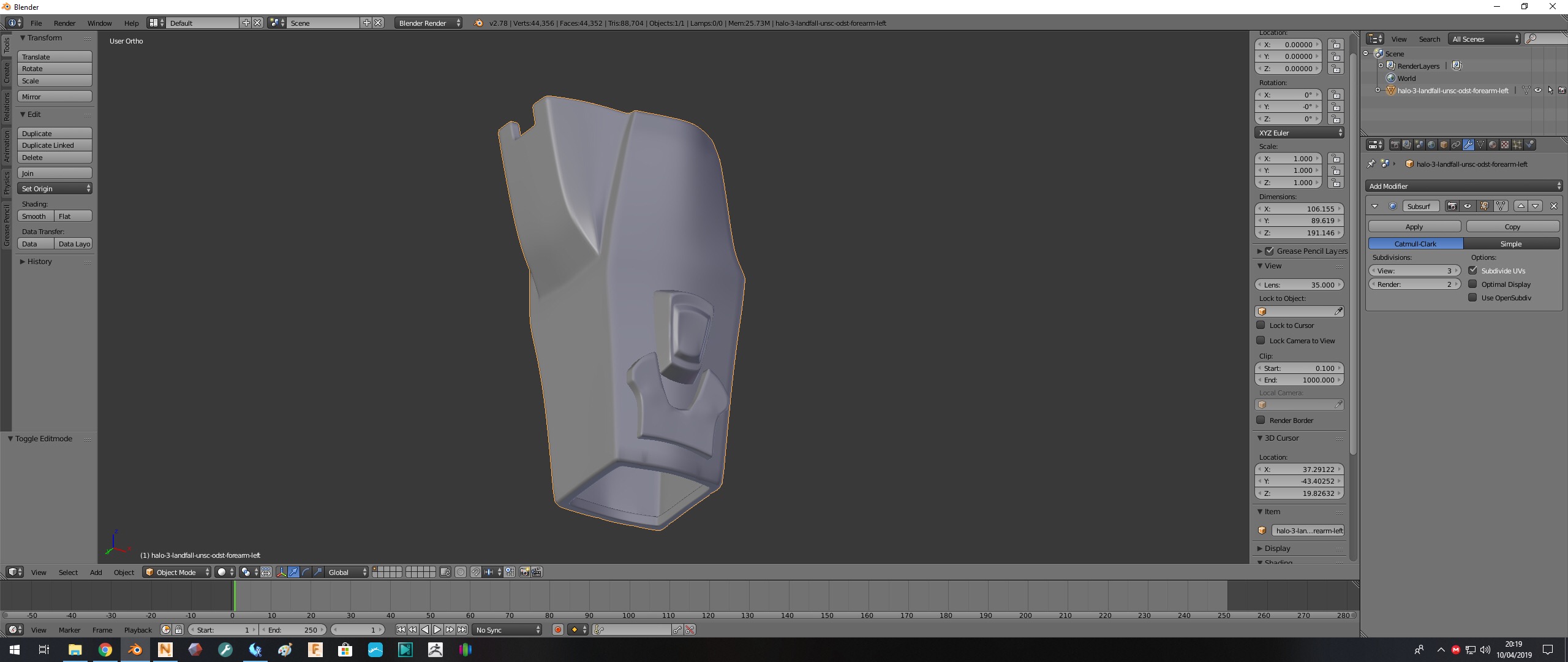Open the Help menu
1568x662 pixels.
[131, 23]
